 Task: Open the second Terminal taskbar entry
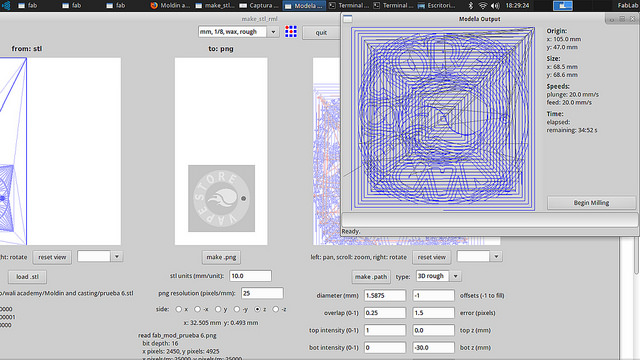click(x=393, y=5)
